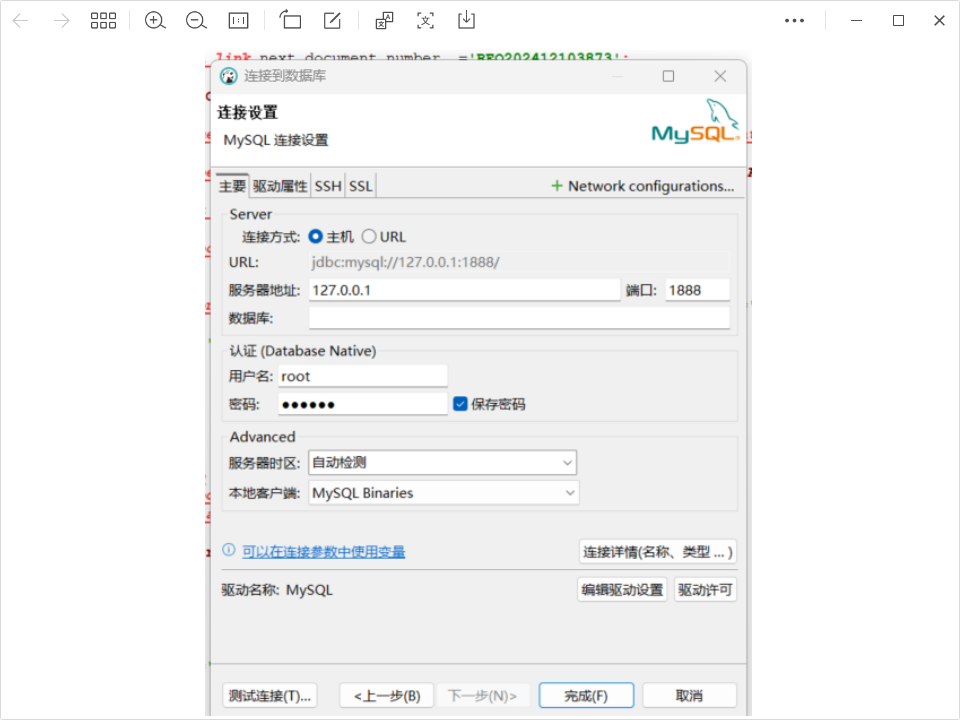
Task: Click the 认证 (Database Native) group label
Action: pos(302,351)
